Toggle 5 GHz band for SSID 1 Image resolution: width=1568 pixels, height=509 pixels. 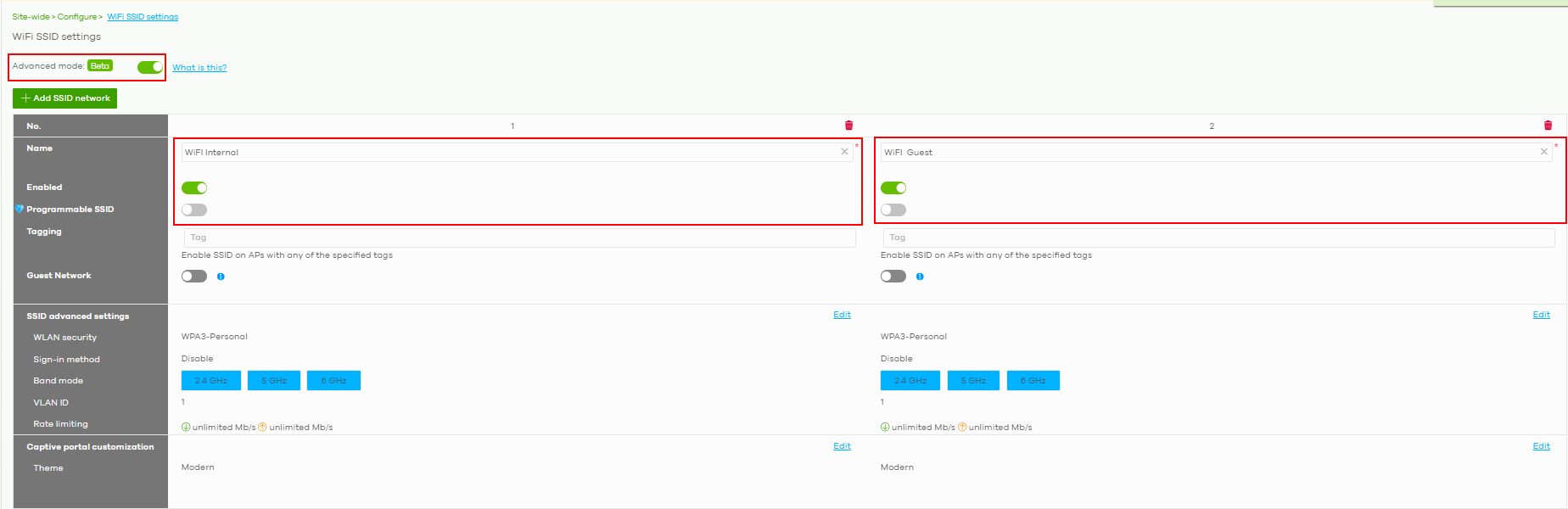tap(274, 380)
